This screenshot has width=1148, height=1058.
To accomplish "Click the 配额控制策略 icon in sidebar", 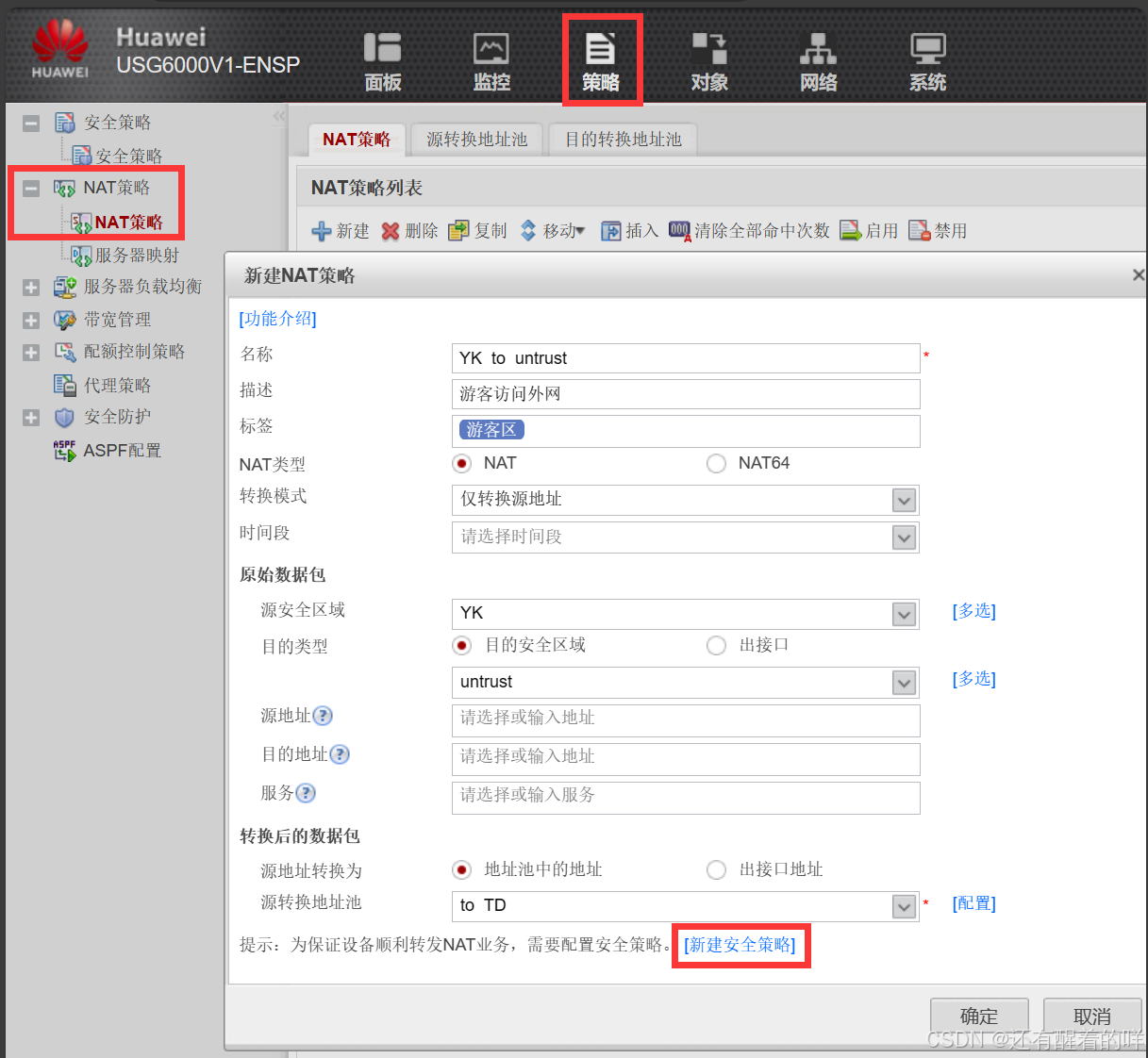I will [x=65, y=352].
